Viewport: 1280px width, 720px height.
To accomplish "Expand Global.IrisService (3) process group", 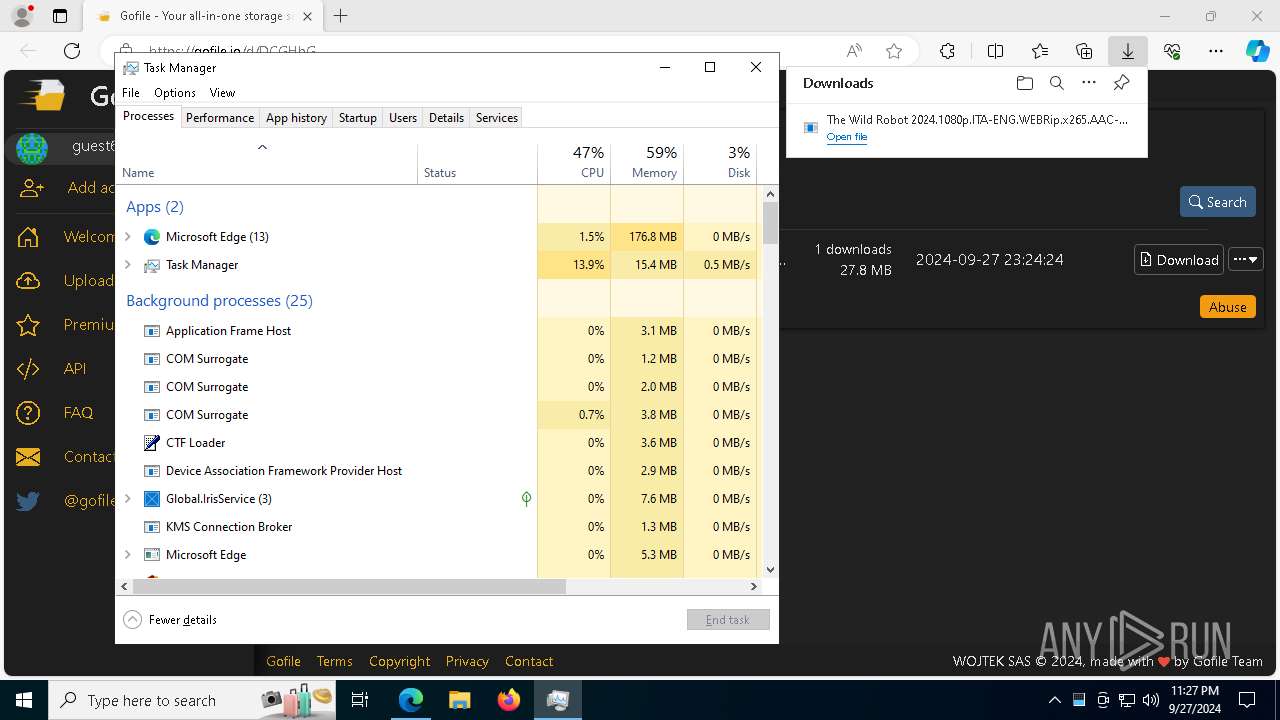I will pos(128,499).
